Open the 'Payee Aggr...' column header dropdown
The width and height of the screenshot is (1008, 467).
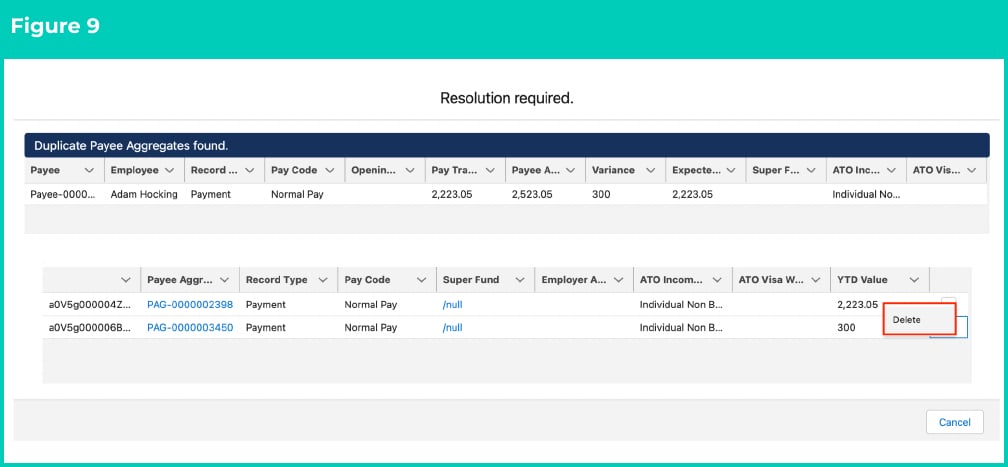click(x=224, y=280)
